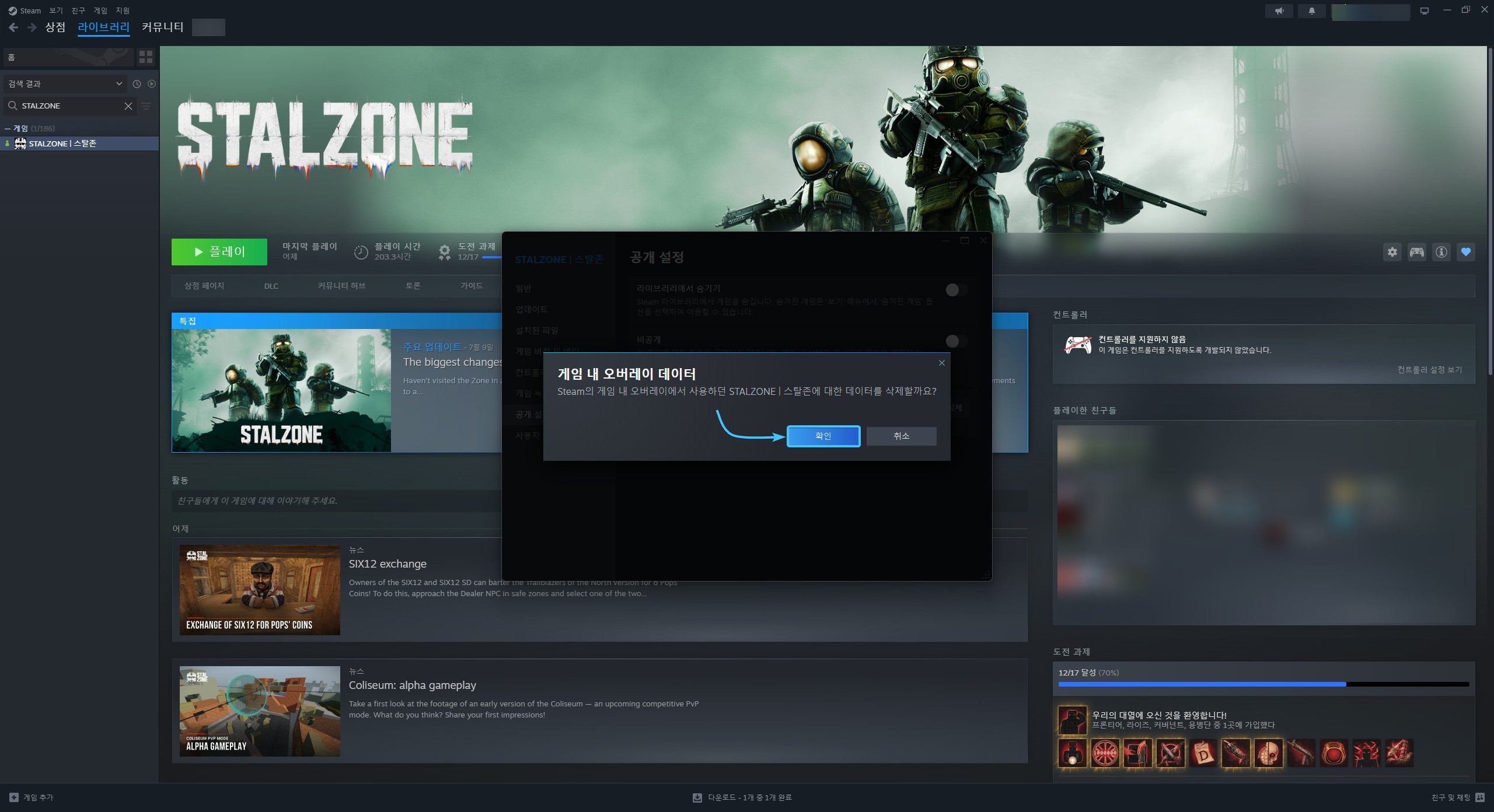
Task: Confirm with the 확인 button
Action: point(823,436)
